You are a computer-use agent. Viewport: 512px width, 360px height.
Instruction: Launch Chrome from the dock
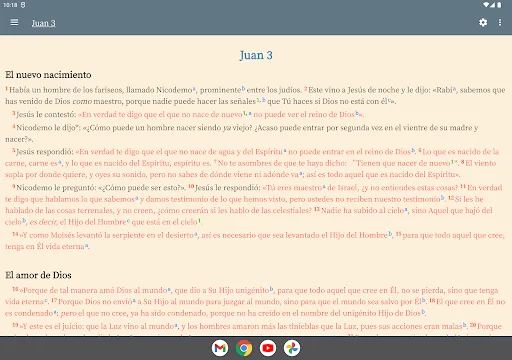click(244, 348)
